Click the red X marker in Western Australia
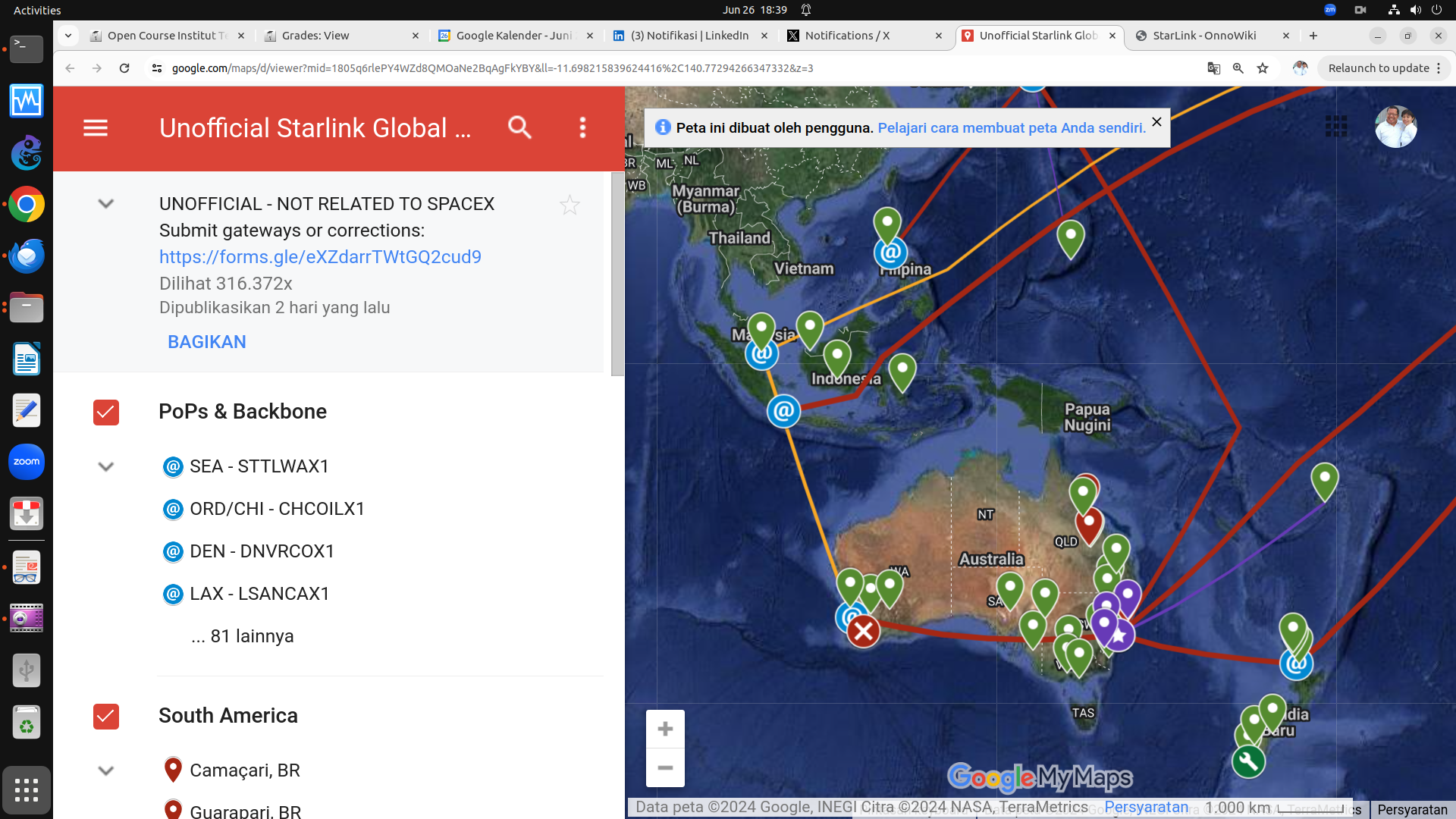The height and width of the screenshot is (819, 1456). tap(863, 632)
